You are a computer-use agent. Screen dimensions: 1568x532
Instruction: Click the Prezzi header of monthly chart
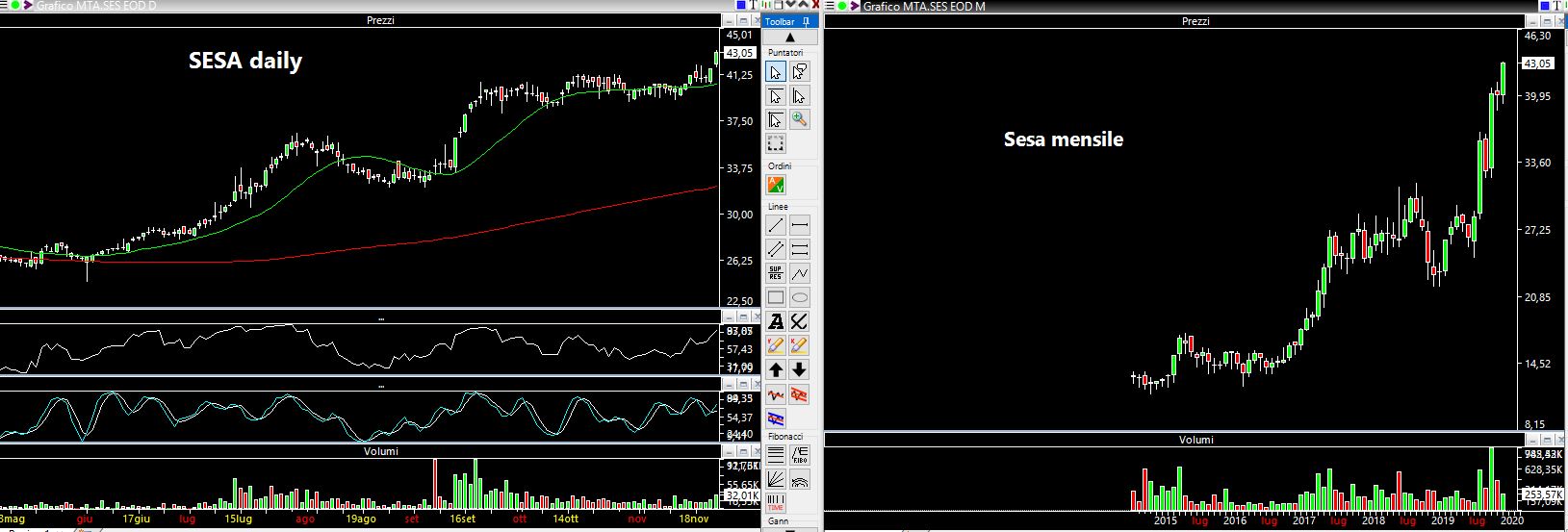[1195, 21]
